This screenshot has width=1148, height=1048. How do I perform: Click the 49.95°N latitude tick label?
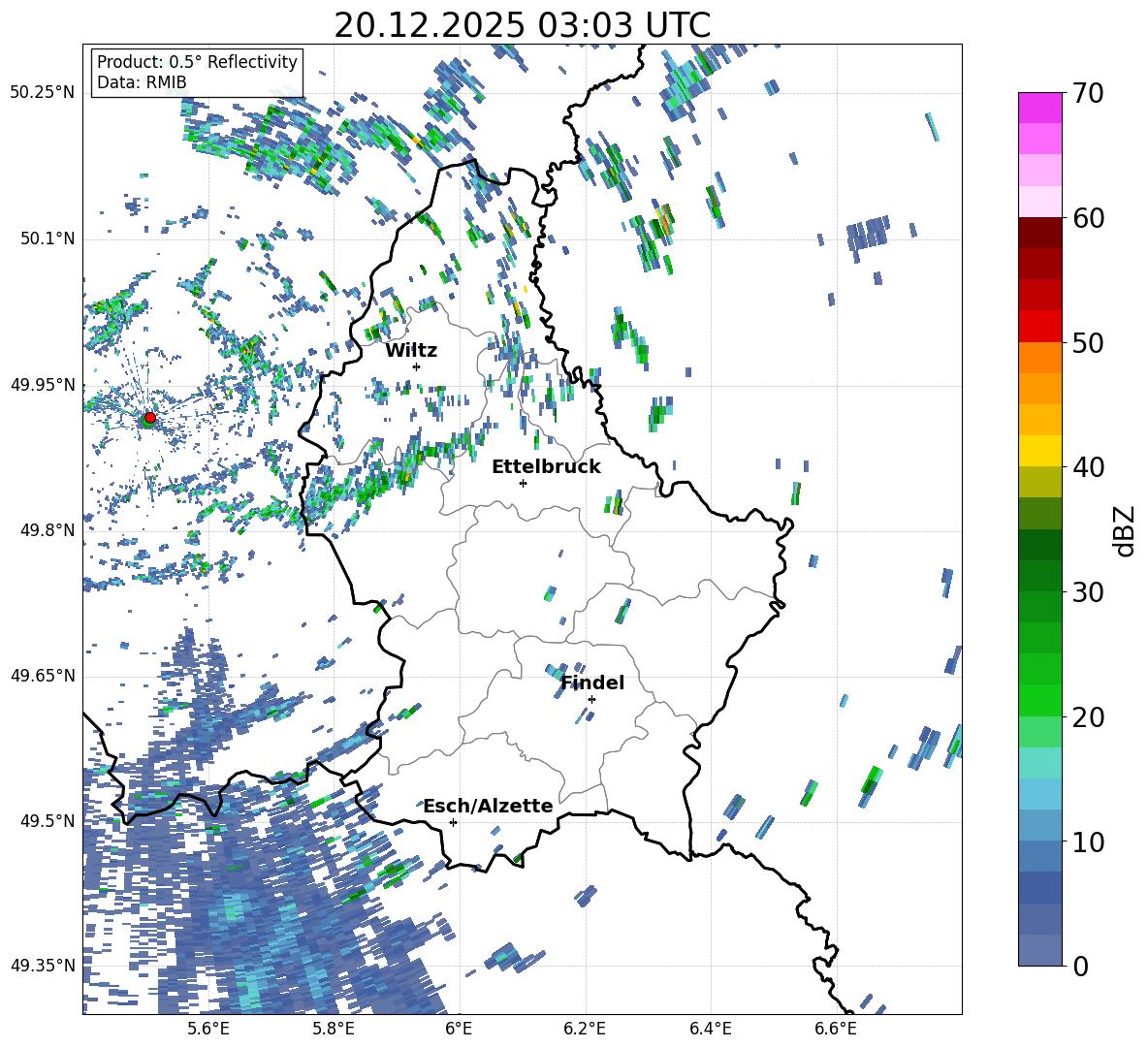(x=43, y=385)
